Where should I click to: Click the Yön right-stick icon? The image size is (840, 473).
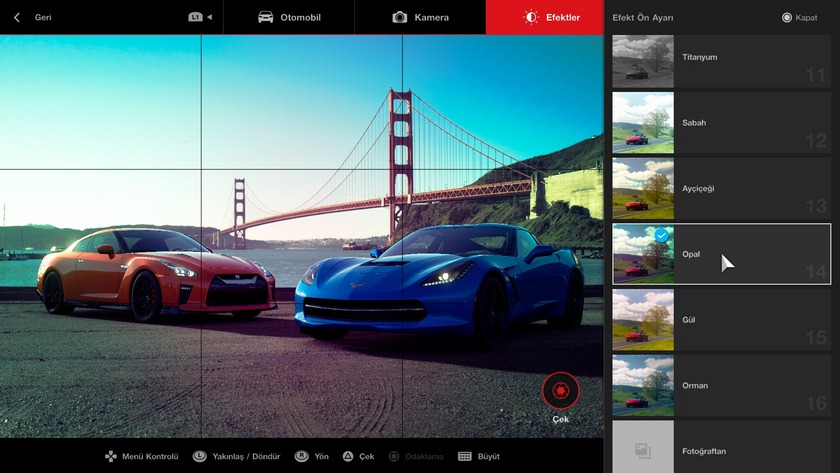pos(301,456)
